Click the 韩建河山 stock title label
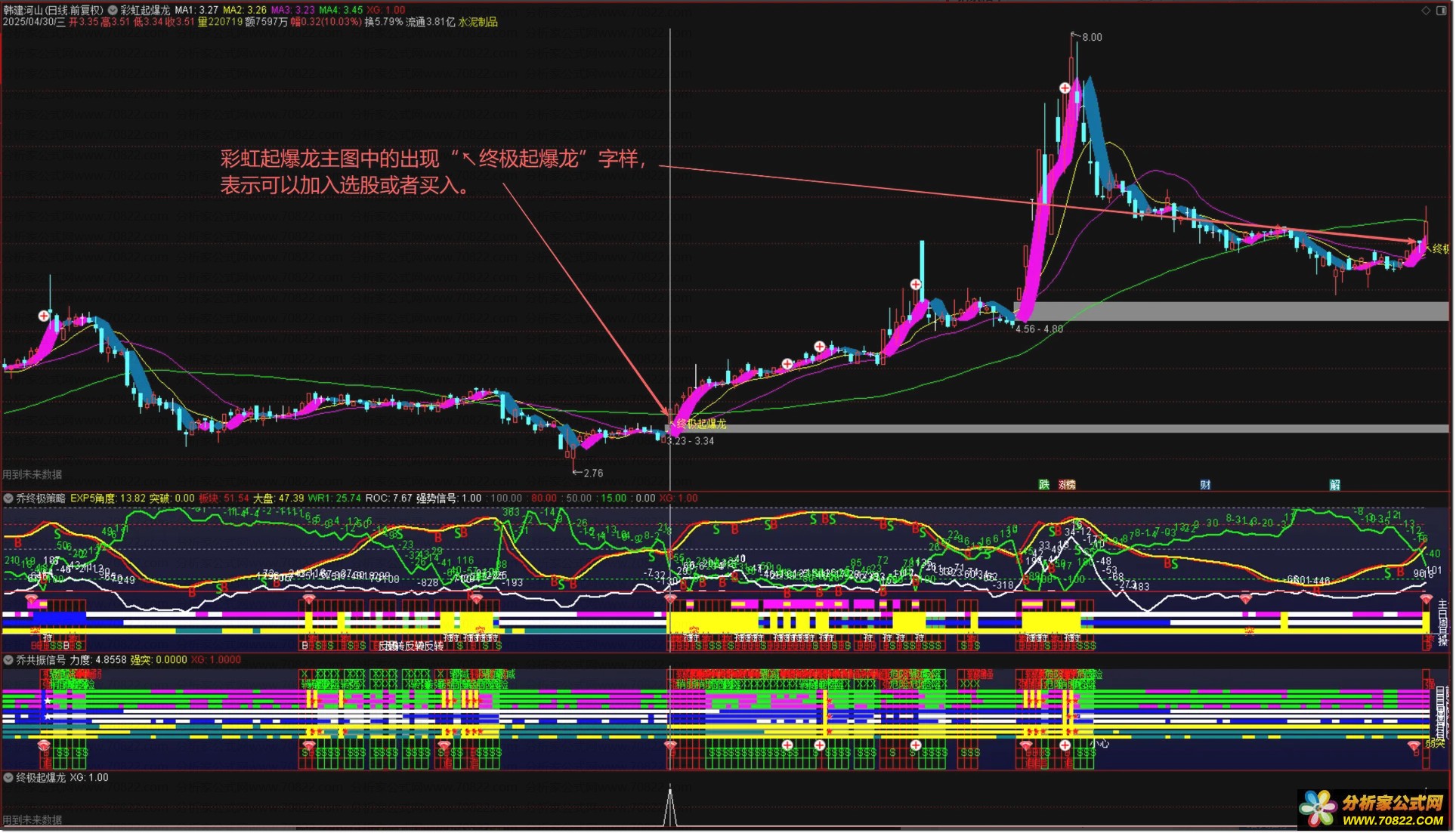 tap(23, 10)
